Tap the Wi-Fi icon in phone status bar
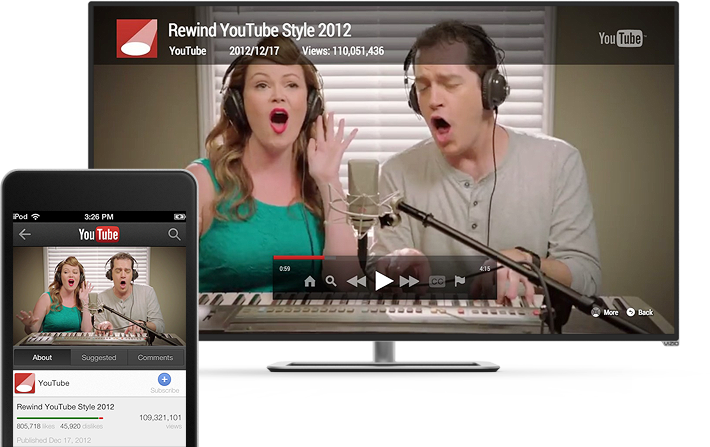Image resolution: width=710 pixels, height=447 pixels. [x=35, y=216]
